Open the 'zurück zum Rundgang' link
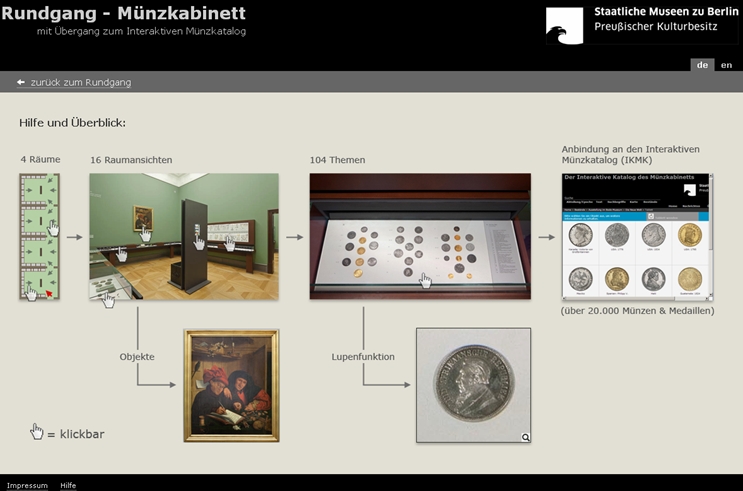 80,82
